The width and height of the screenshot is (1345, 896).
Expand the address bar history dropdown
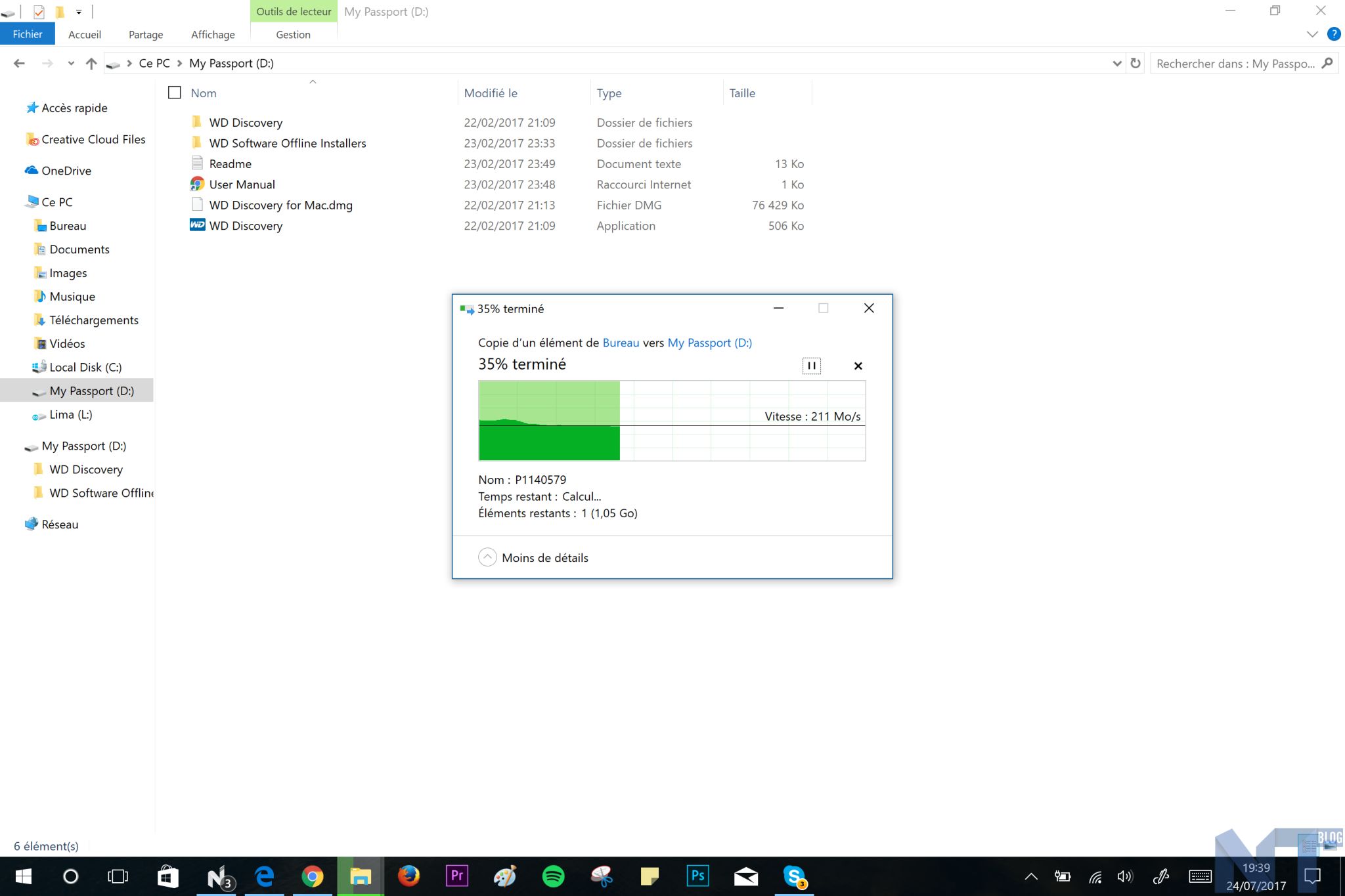(x=1117, y=64)
